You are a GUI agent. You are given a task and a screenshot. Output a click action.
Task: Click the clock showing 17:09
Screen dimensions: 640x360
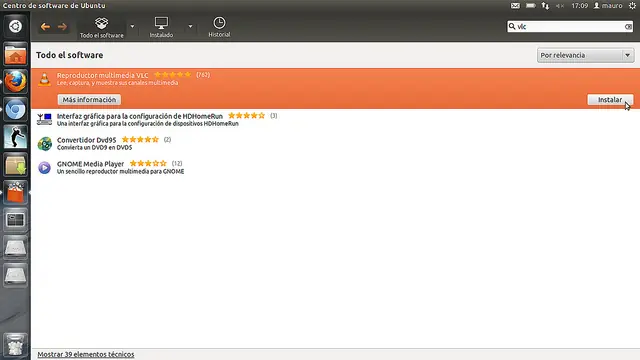580,6
